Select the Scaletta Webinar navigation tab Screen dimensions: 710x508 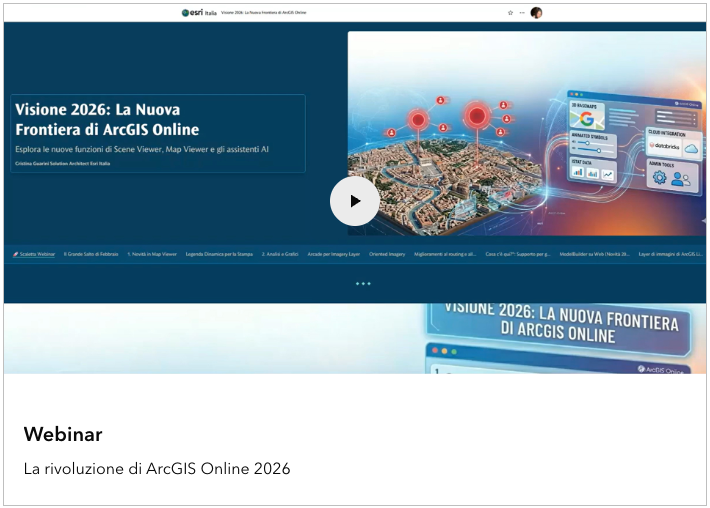(34, 254)
